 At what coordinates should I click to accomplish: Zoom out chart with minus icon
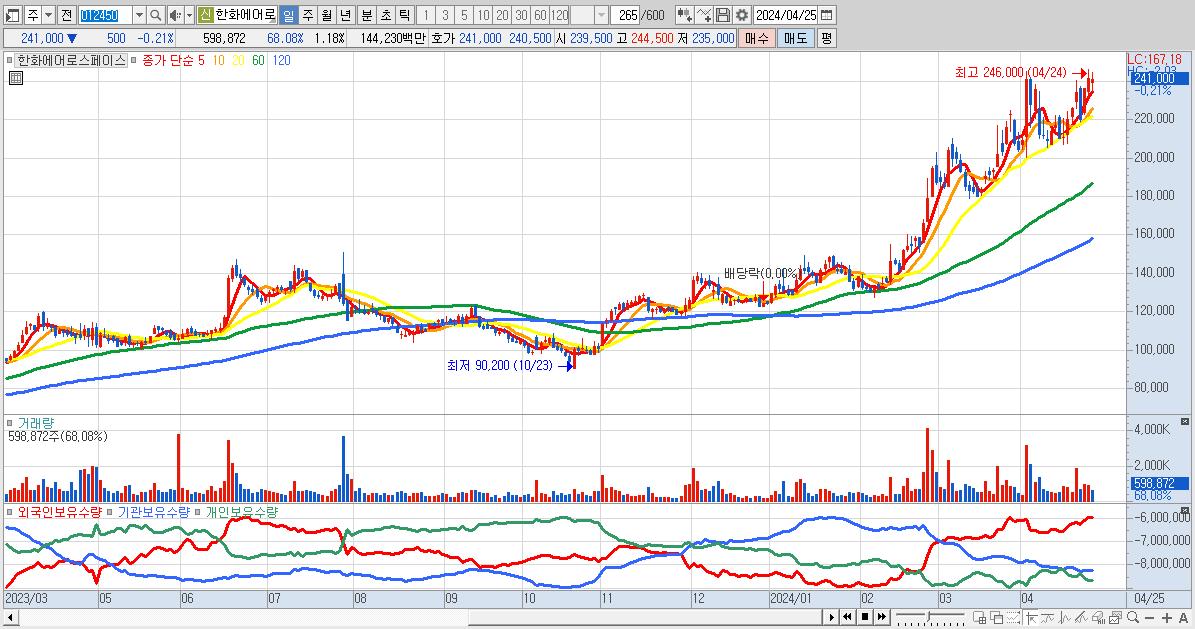point(1150,618)
